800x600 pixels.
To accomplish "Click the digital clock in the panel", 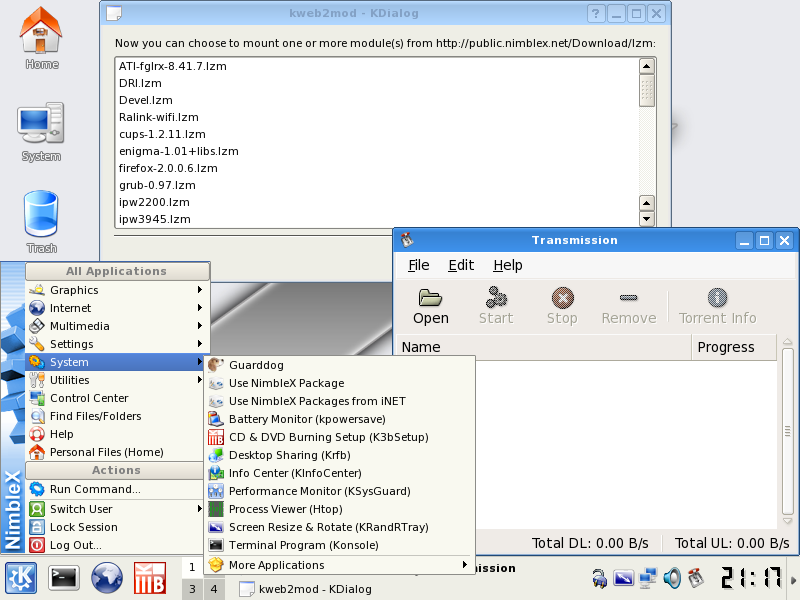I will (x=751, y=578).
